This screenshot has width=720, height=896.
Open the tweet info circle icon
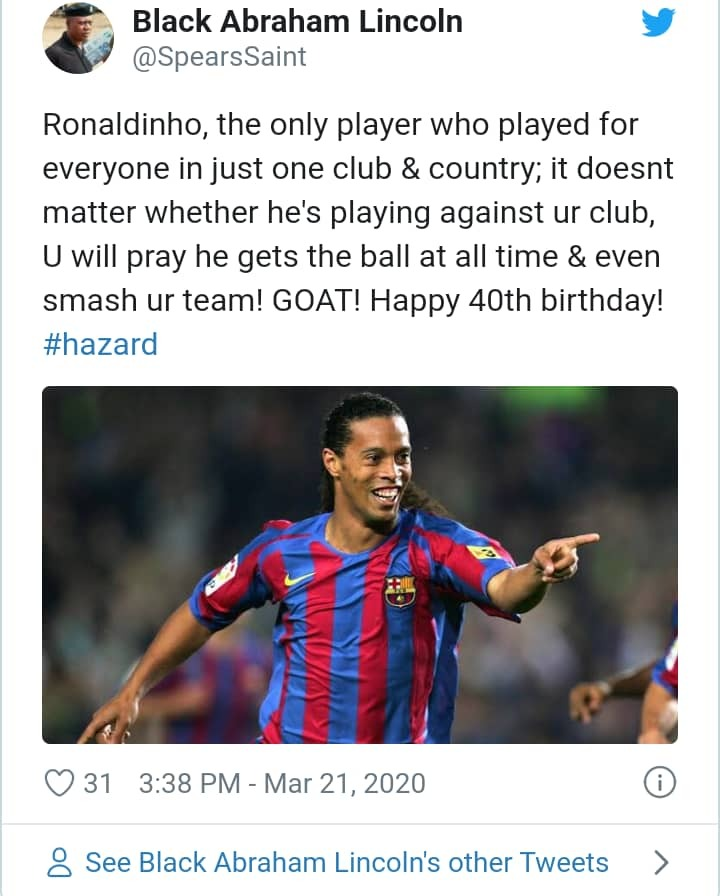click(x=660, y=782)
